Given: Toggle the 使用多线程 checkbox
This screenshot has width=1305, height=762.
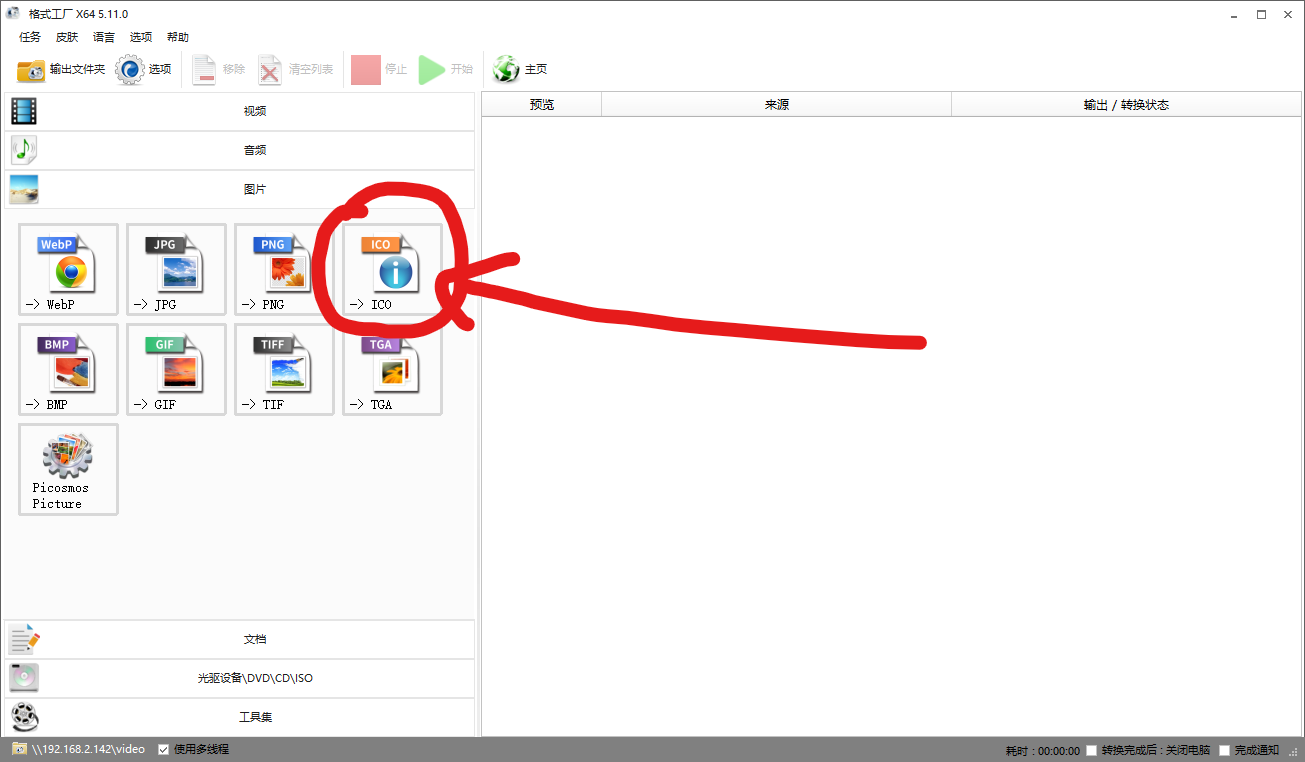Looking at the screenshot, I should (x=164, y=749).
